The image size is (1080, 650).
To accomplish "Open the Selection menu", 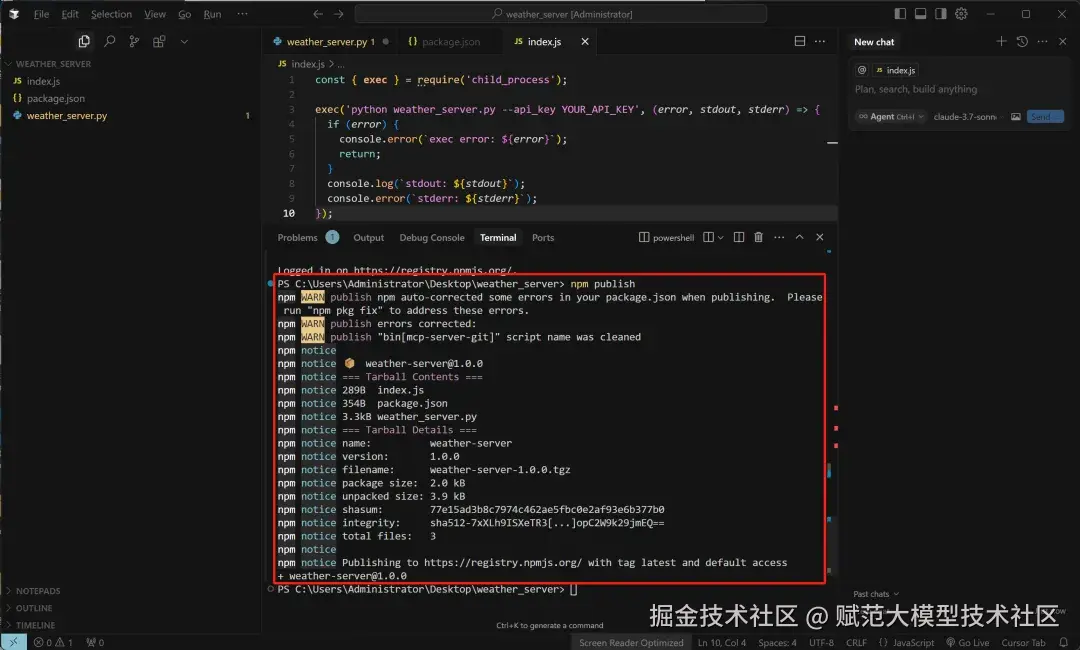I will pyautogui.click(x=111, y=14).
